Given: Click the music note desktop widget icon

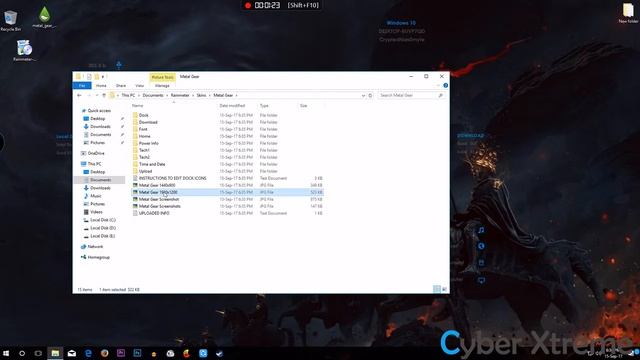Looking at the screenshot, I should pos(481,230).
